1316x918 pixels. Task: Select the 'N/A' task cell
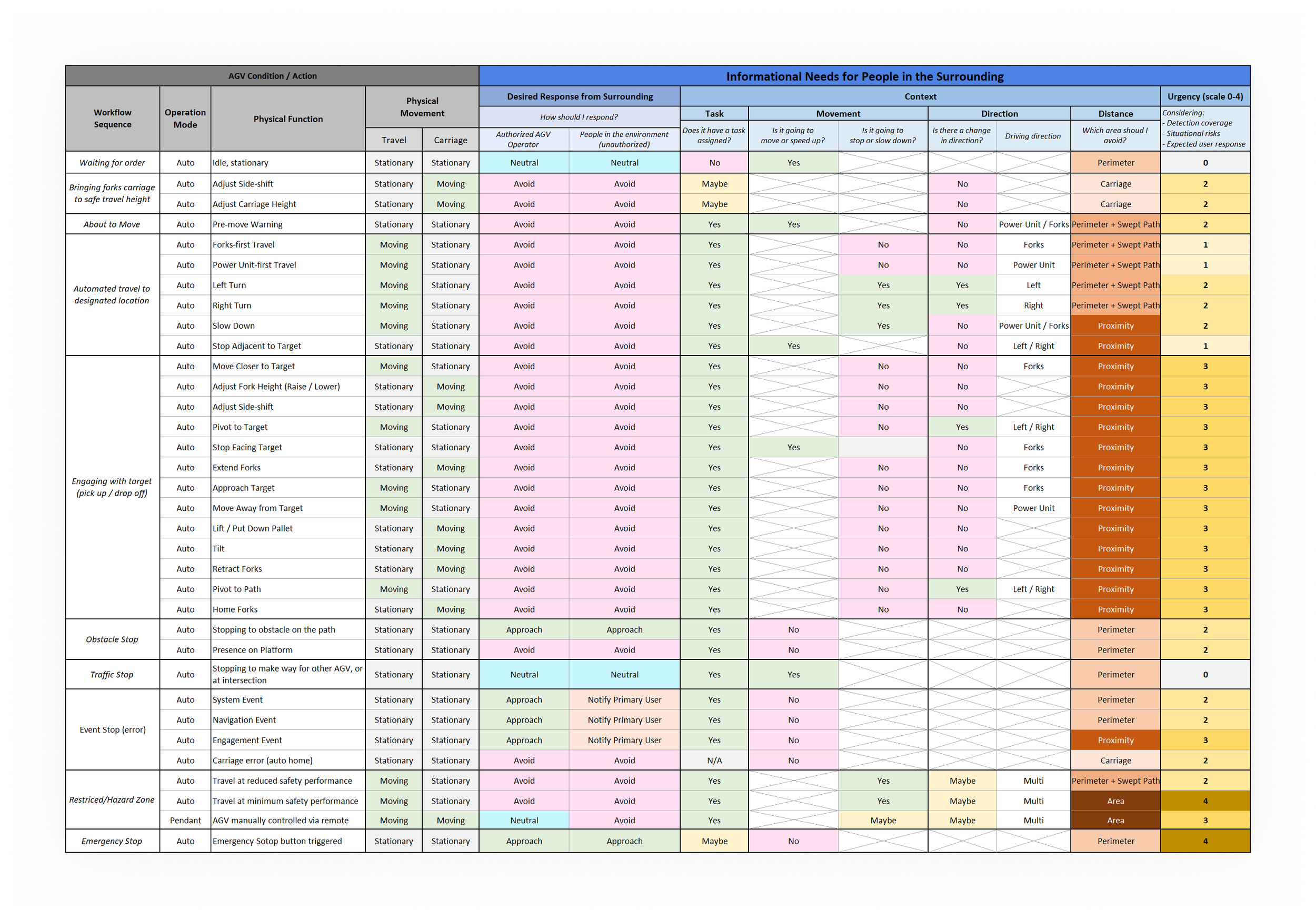click(714, 761)
